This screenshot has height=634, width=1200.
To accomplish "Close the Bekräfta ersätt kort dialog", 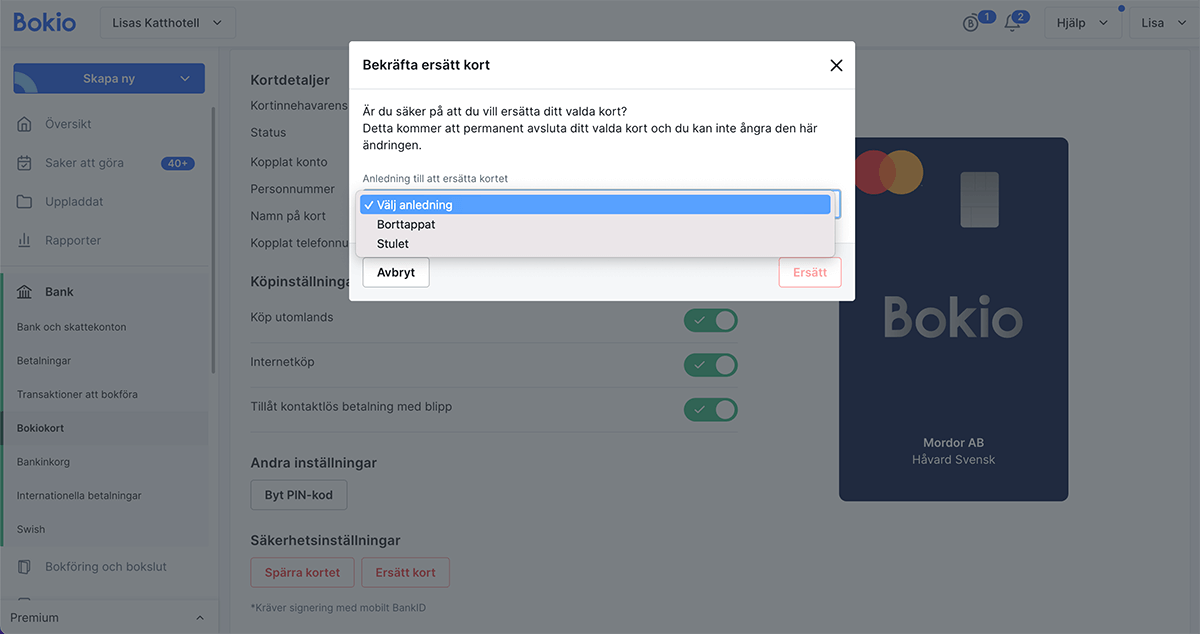I will 836,66.
